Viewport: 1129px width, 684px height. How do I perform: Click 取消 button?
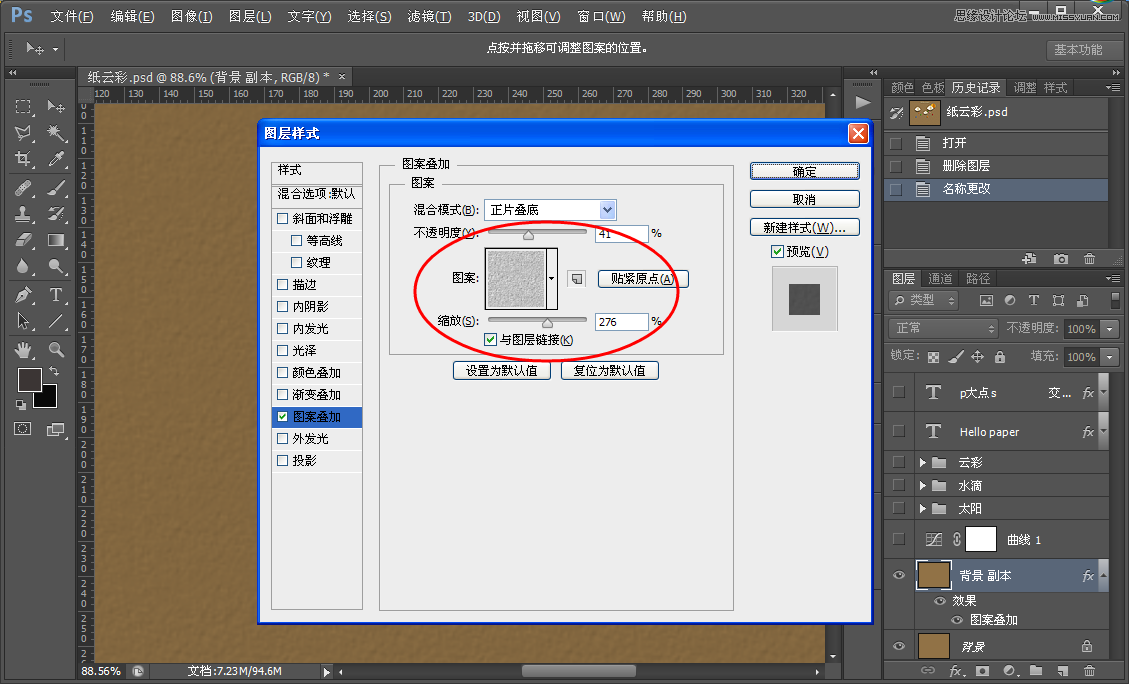[x=804, y=199]
